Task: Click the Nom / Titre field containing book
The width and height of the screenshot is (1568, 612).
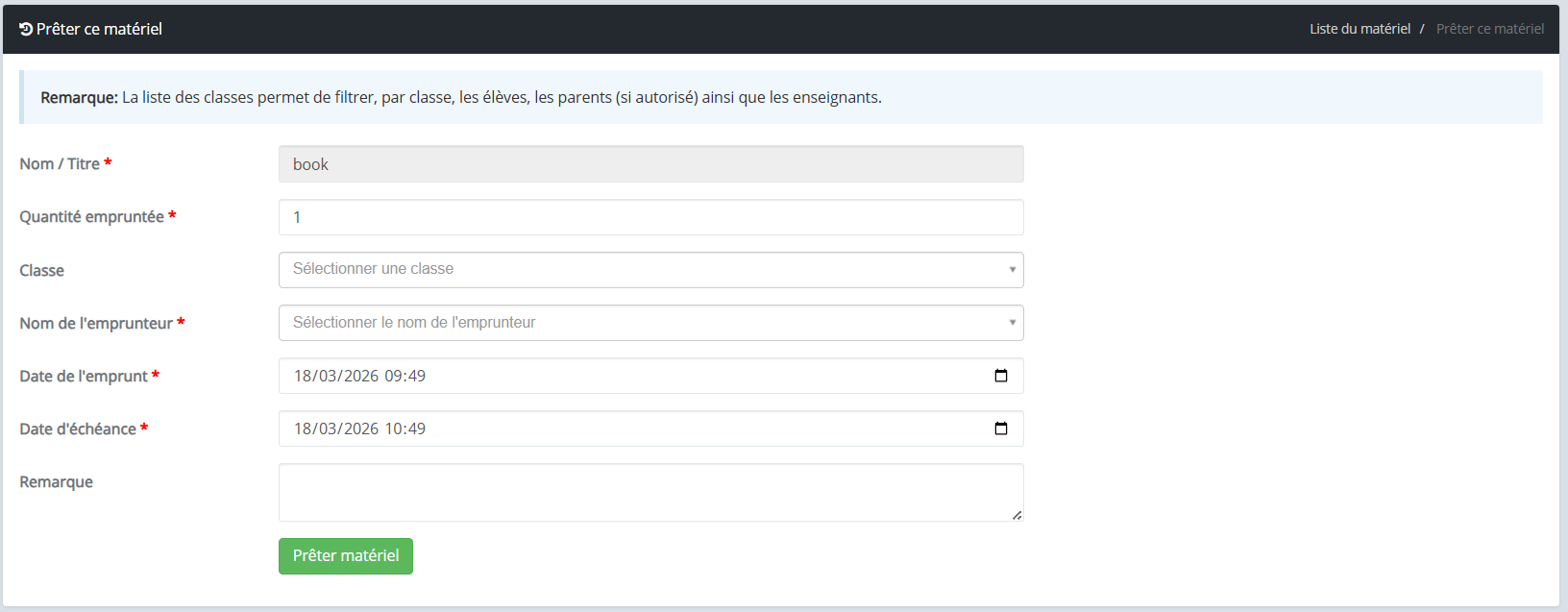Action: click(650, 164)
